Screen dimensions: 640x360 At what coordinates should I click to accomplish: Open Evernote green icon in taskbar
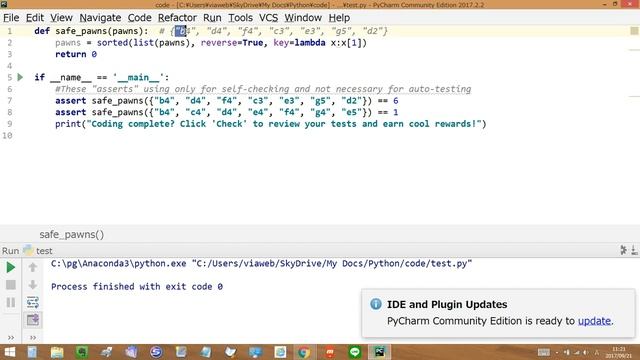(82, 352)
